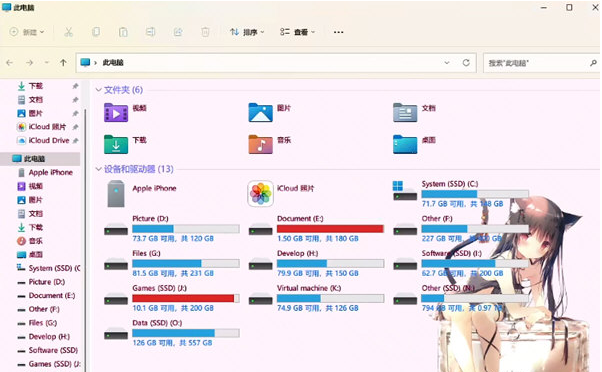Click Document (E:) red usage bar
This screenshot has width=602, height=372.
(x=330, y=229)
